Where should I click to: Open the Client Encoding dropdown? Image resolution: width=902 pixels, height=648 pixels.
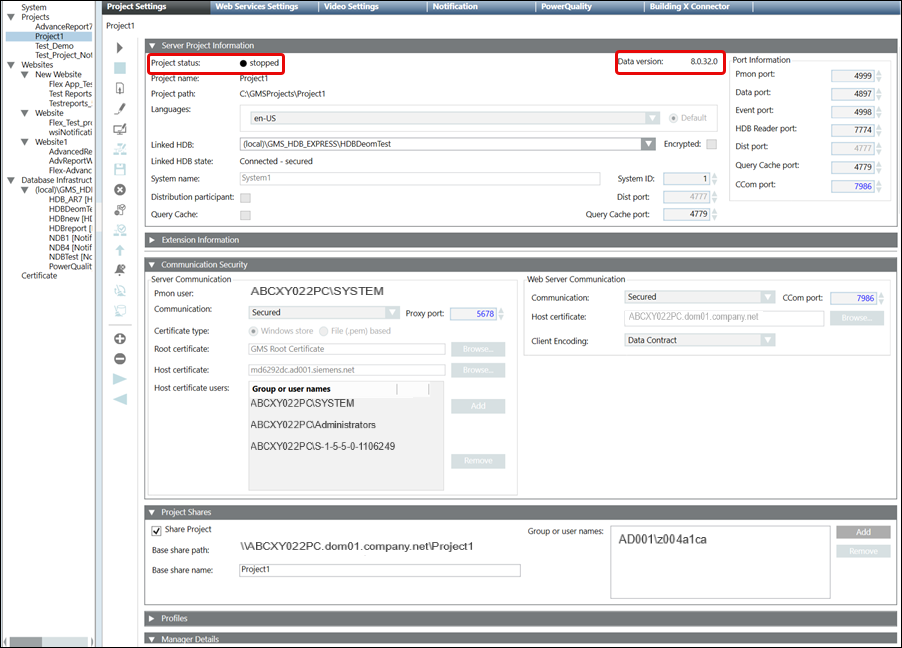[767, 340]
